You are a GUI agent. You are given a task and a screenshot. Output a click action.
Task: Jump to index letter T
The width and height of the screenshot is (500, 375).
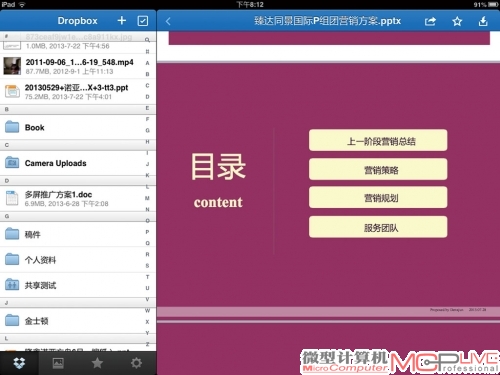click(147, 277)
